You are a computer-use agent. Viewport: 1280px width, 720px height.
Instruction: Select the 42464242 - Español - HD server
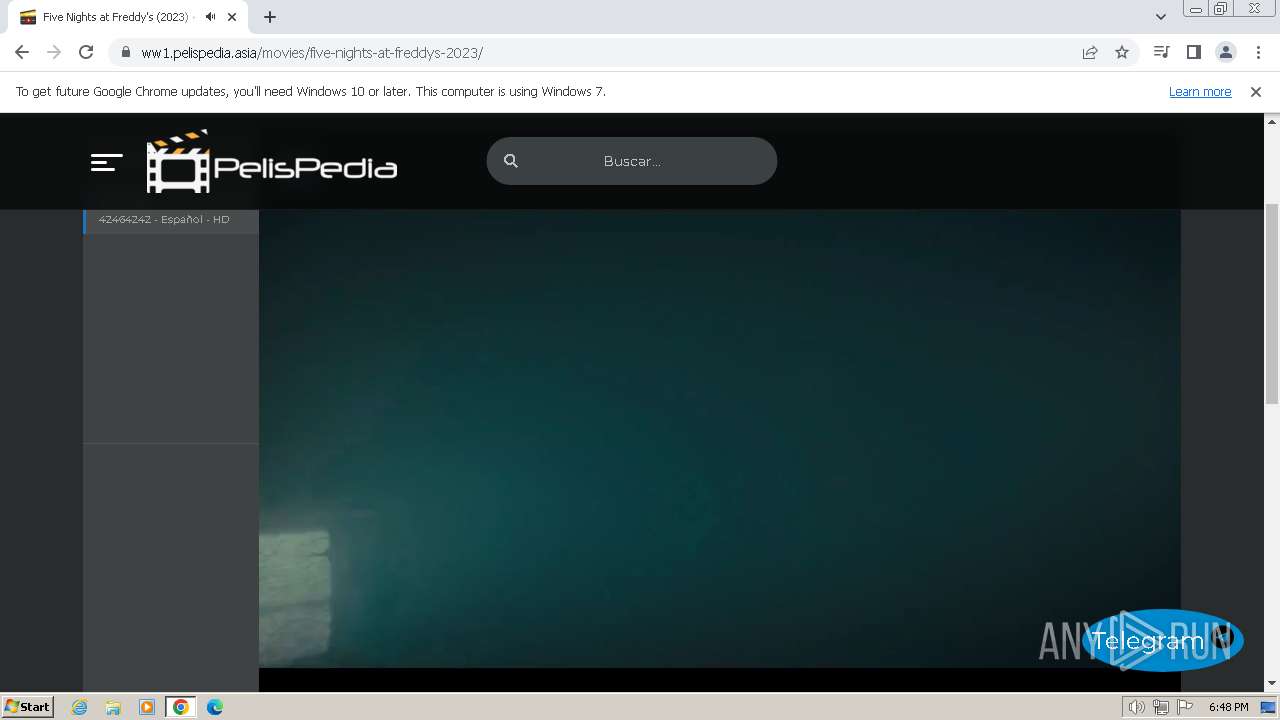(171, 219)
